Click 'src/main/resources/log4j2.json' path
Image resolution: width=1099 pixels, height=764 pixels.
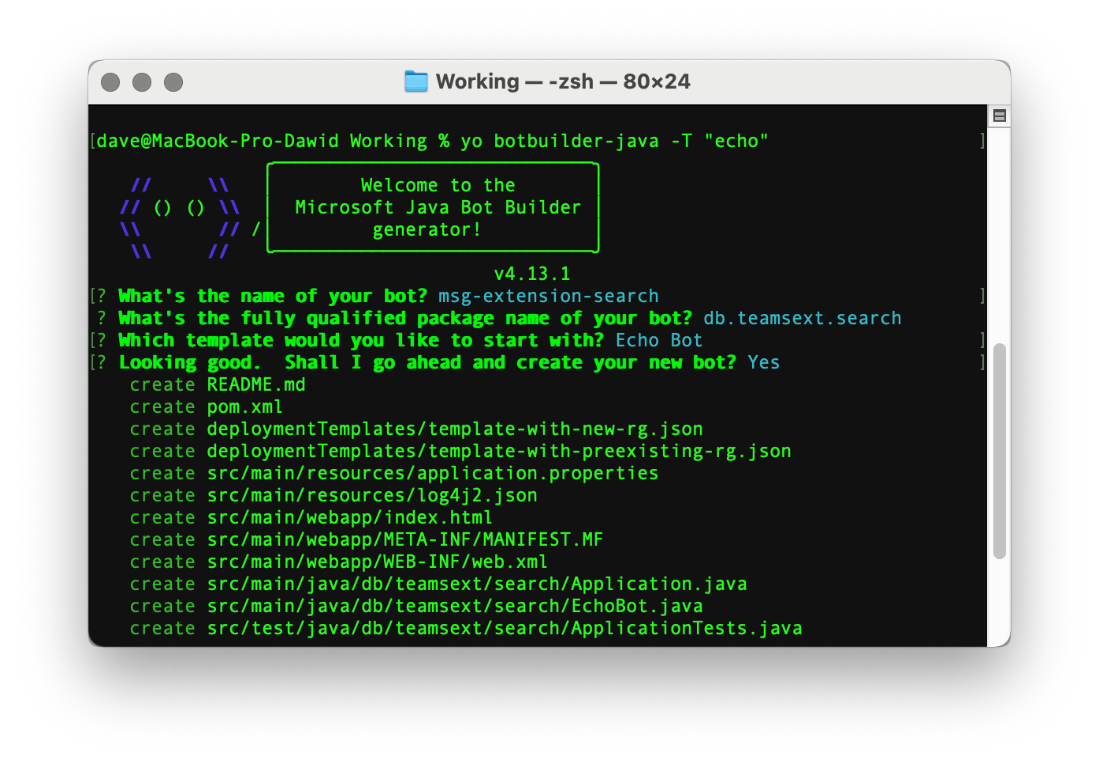(372, 496)
